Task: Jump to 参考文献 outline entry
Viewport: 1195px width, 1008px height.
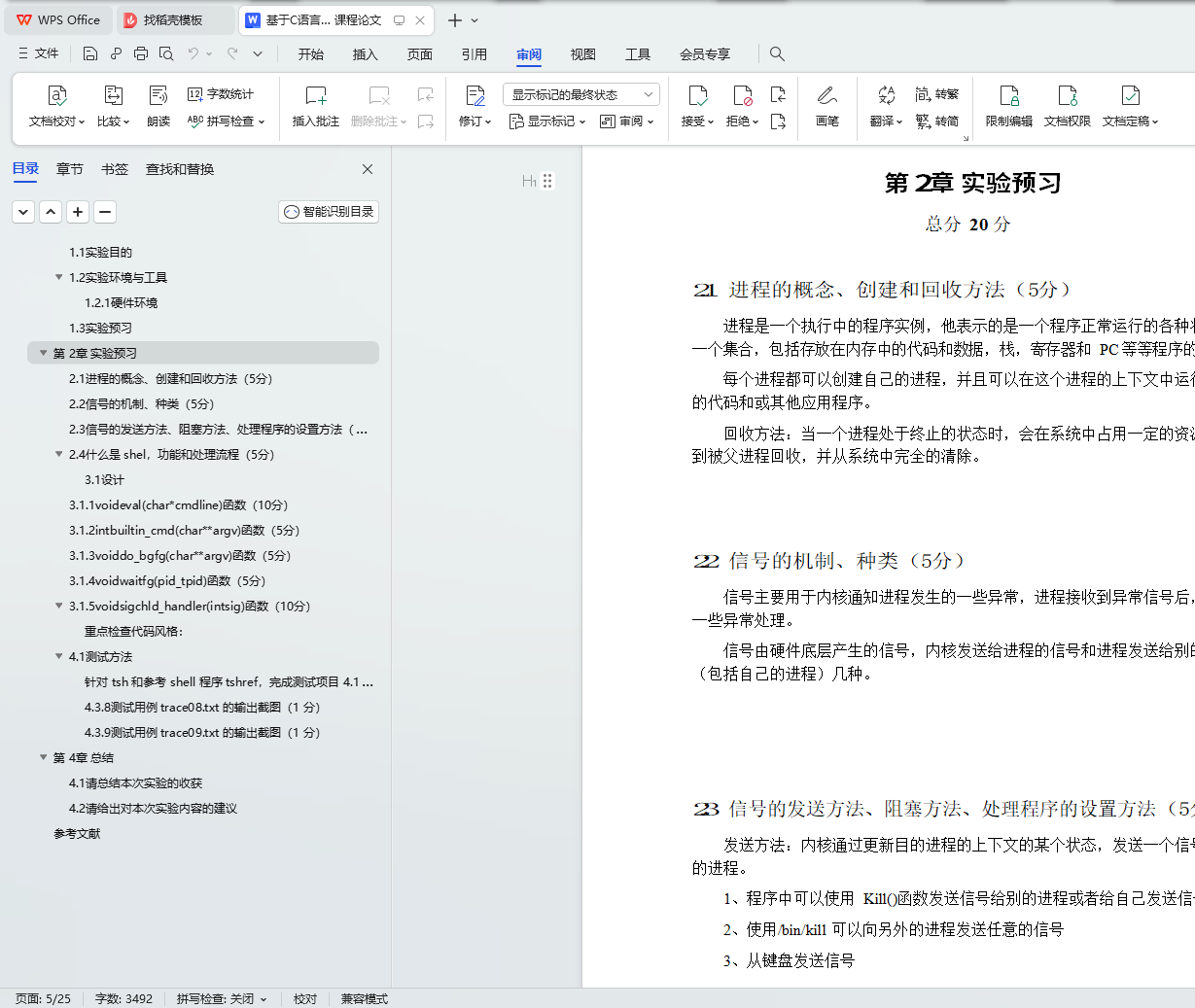Action: click(77, 833)
